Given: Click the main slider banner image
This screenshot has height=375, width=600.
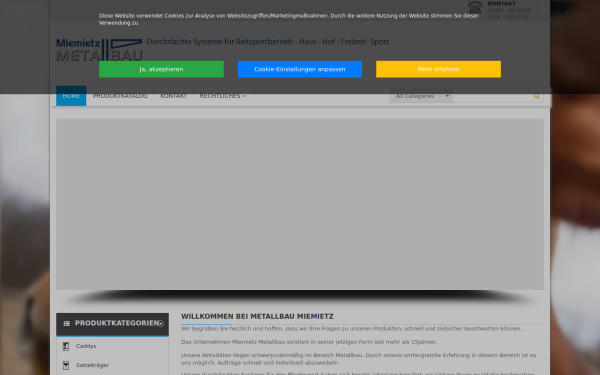Looking at the screenshot, I should (x=300, y=204).
